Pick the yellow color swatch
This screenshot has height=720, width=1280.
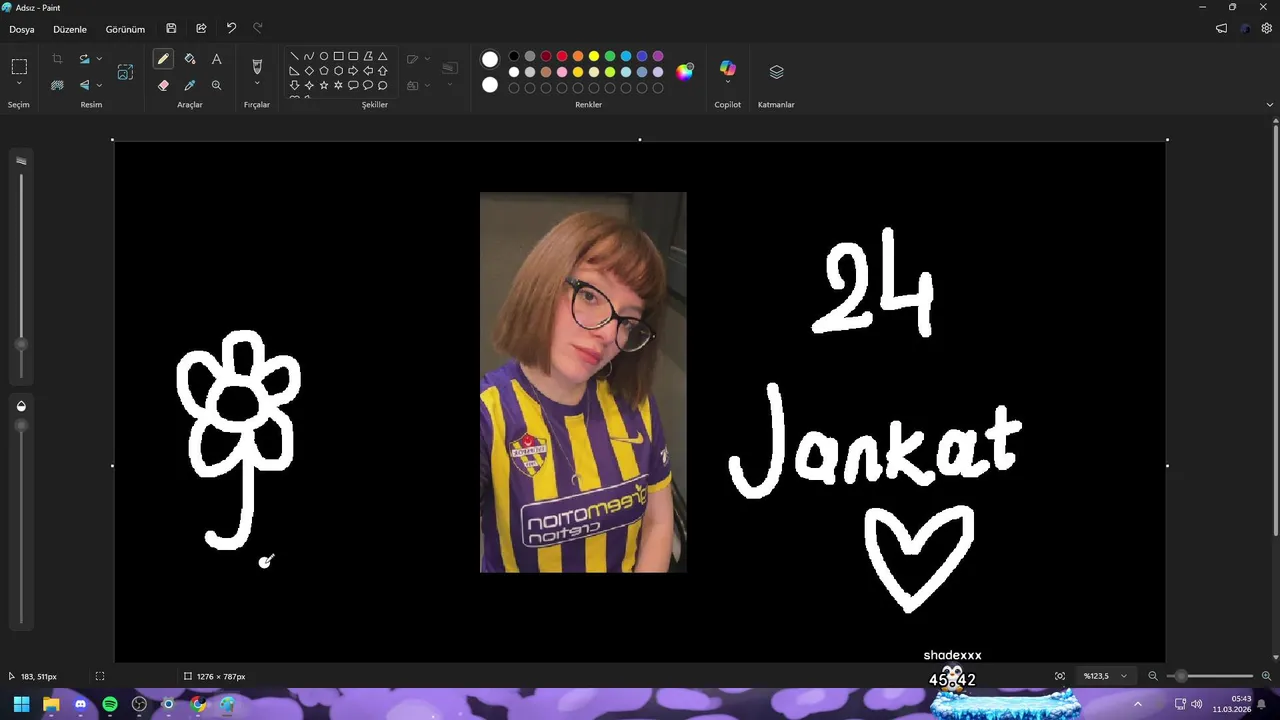(594, 56)
